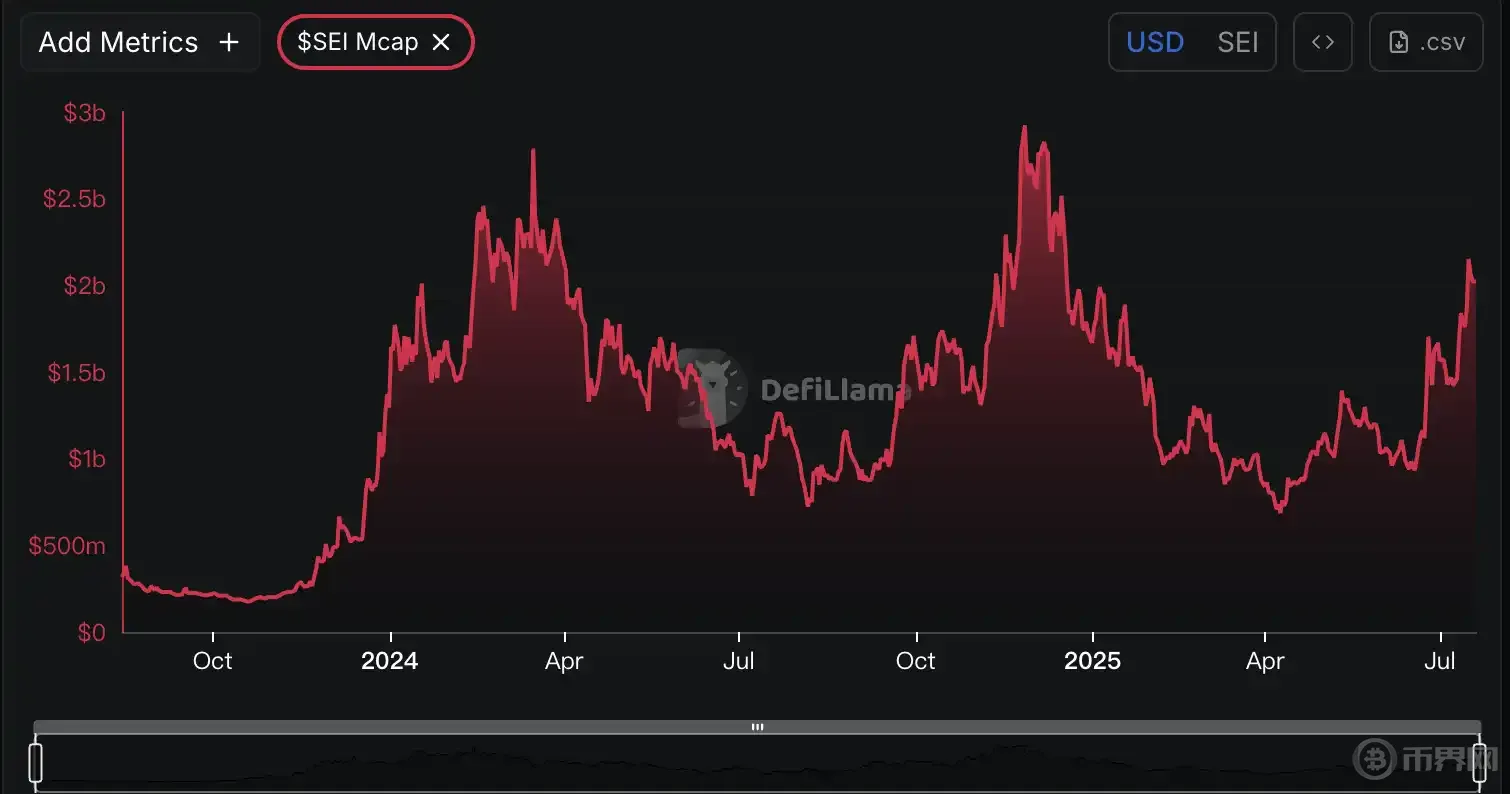Open the embed code icon button
1510x794 pixels.
click(x=1322, y=42)
